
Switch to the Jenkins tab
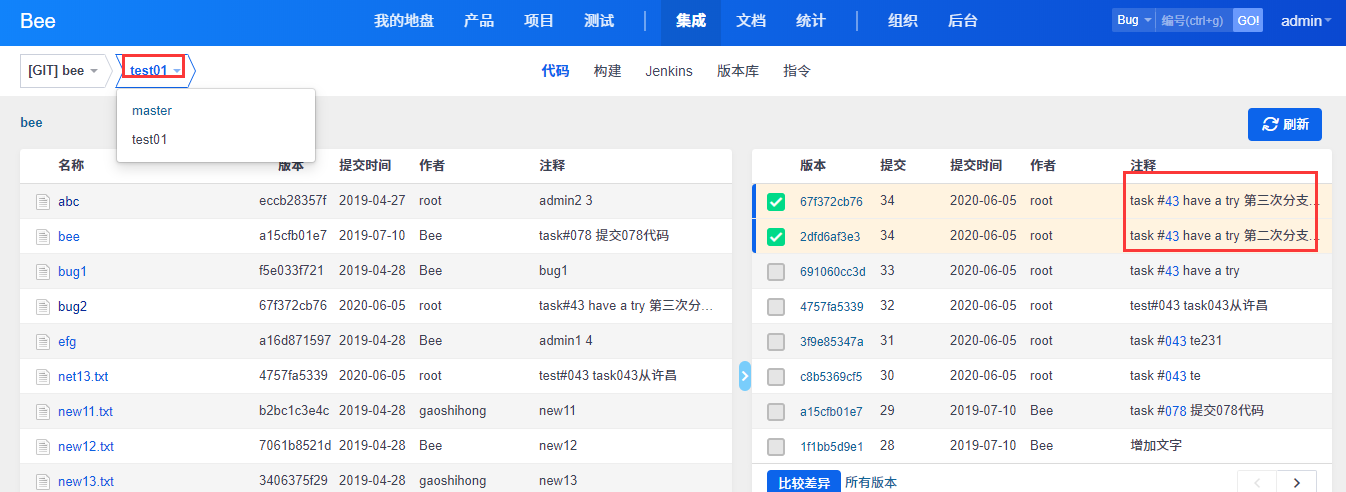(x=668, y=71)
